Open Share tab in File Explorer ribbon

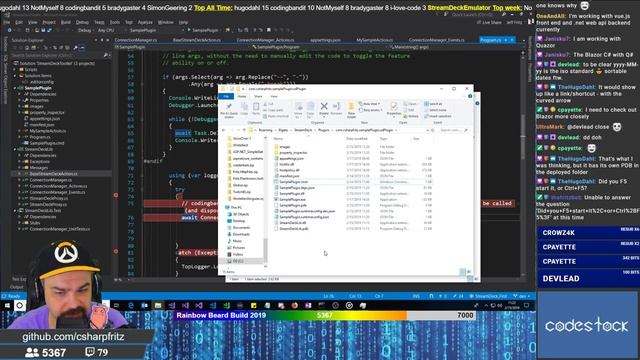click(258, 96)
